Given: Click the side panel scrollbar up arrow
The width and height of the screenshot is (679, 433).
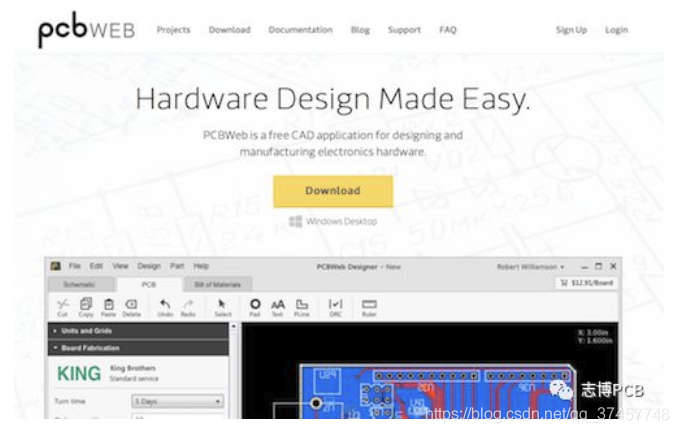Looking at the screenshot, I should click(234, 326).
